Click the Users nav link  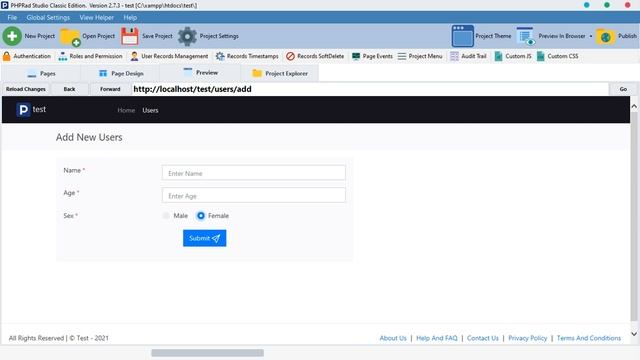coord(150,110)
